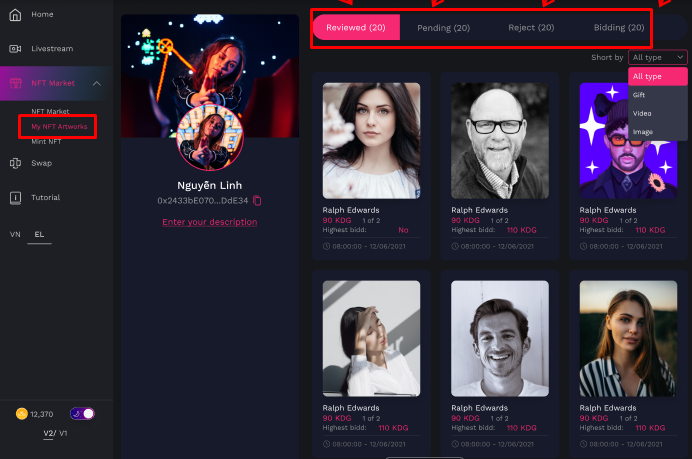Image resolution: width=692 pixels, height=459 pixels.
Task: Switch language to VN
Action: pos(15,234)
